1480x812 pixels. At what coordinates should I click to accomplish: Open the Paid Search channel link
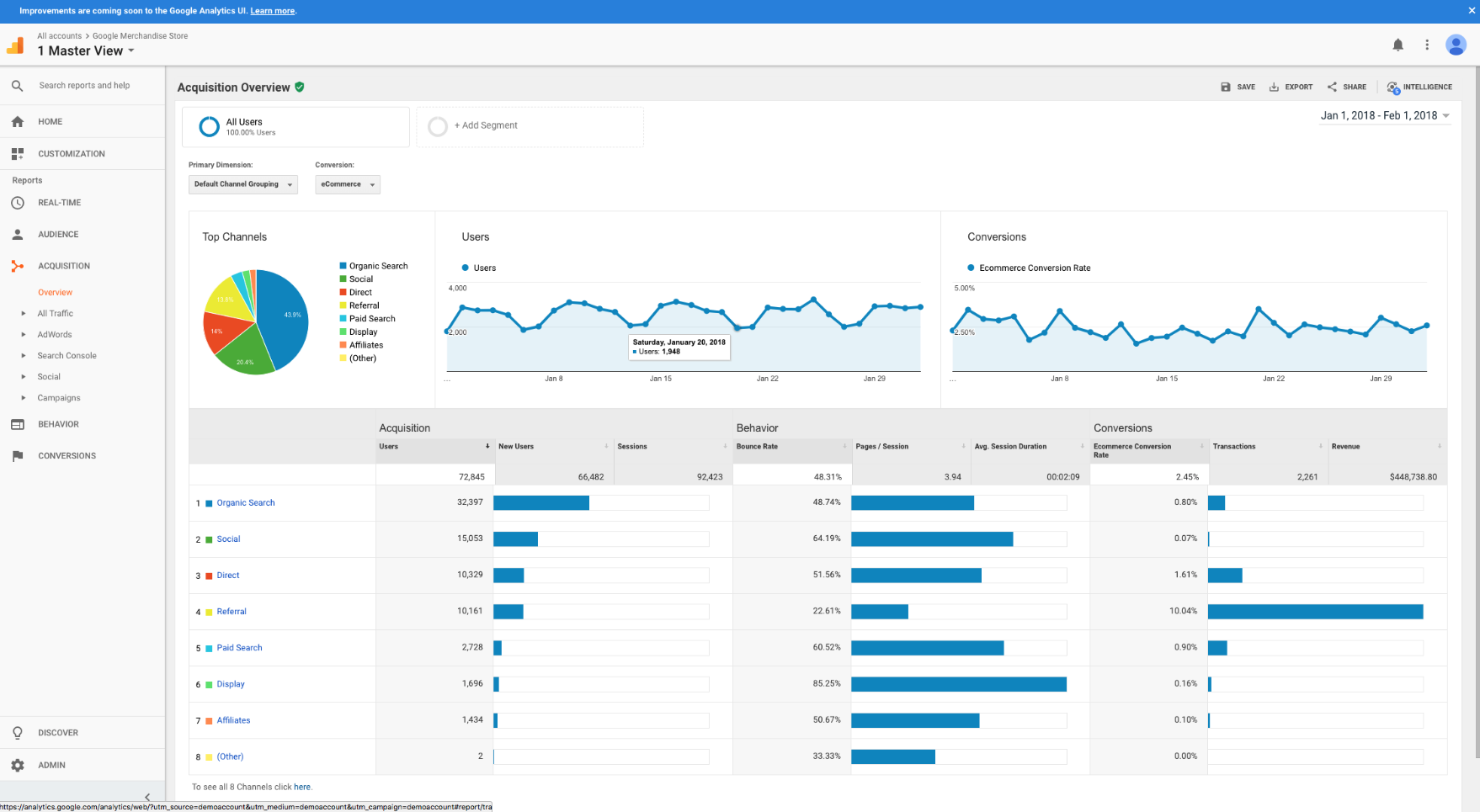pyautogui.click(x=239, y=648)
